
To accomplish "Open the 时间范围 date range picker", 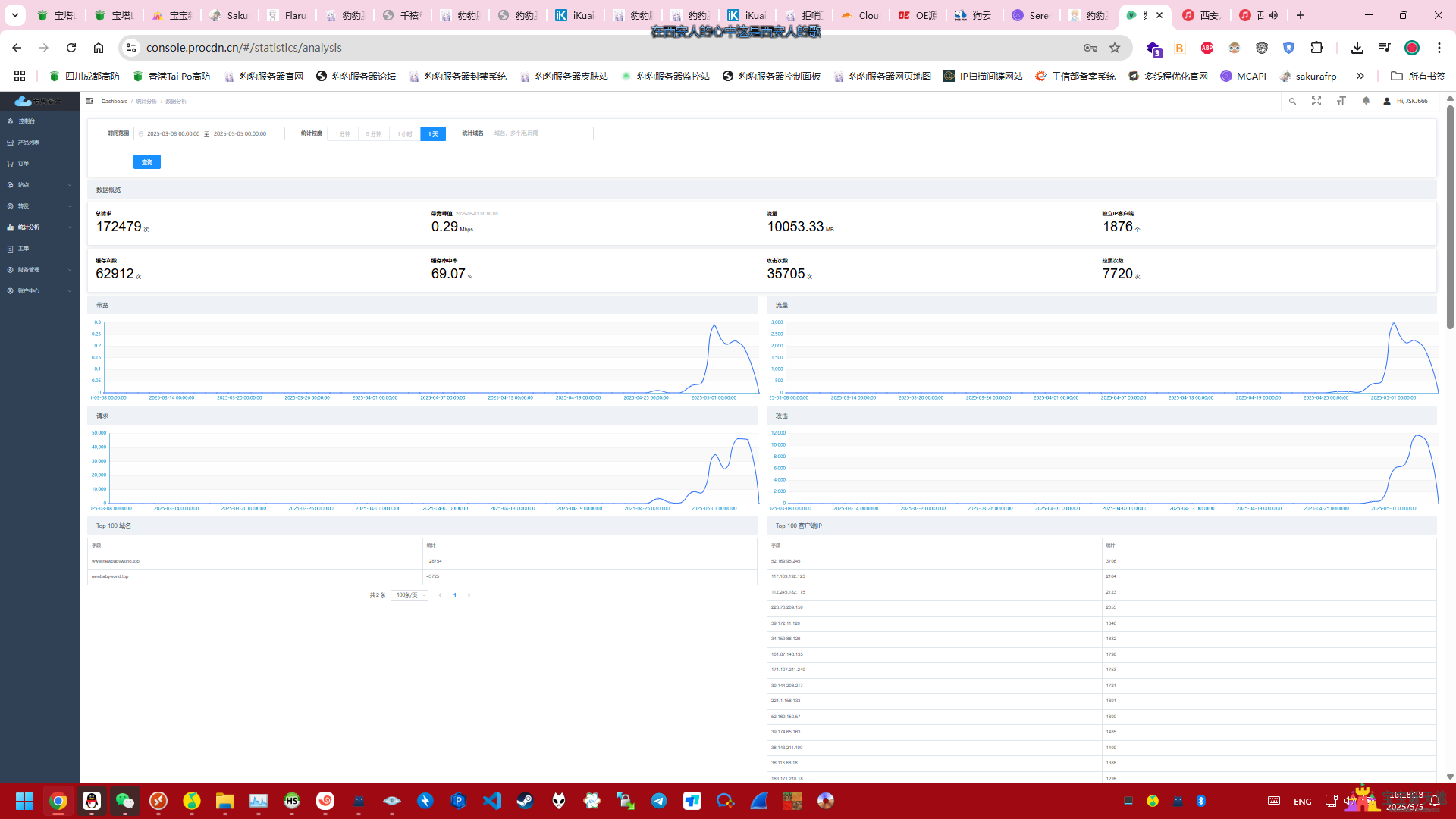I will (209, 133).
